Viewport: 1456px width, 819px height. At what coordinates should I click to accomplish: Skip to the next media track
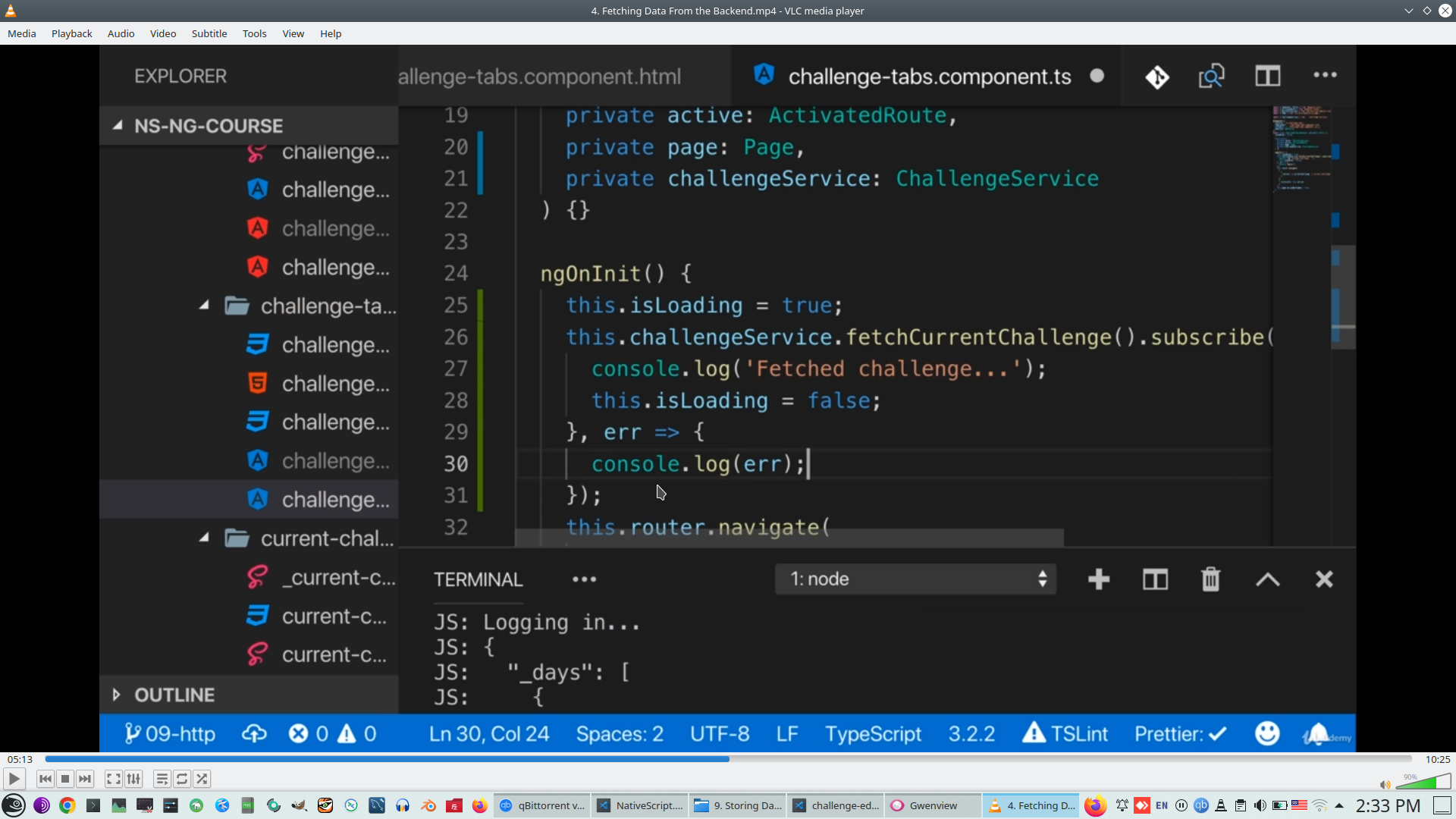pos(85,779)
